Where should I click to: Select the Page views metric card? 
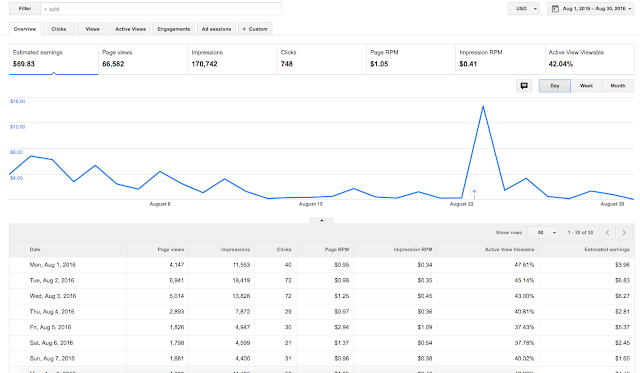143,59
